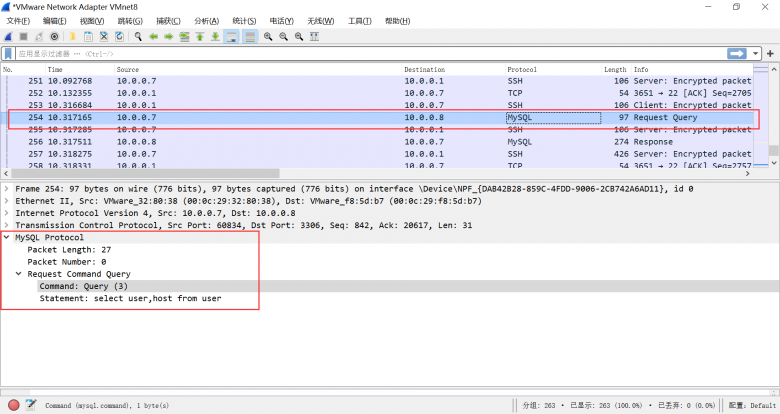Collapse the MySQL Protocol section
This screenshot has height=414, width=780.
[x=6, y=237]
